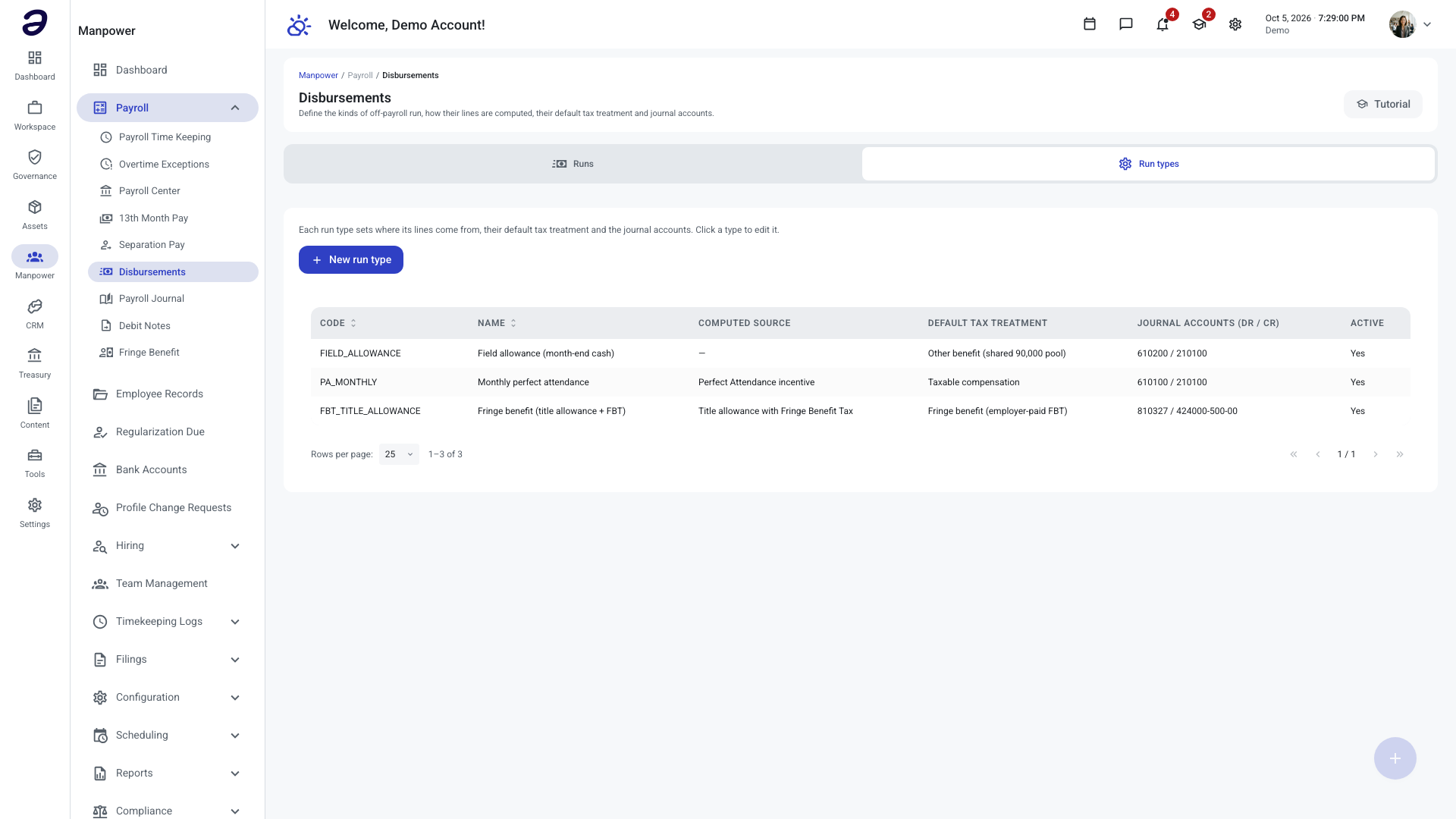This screenshot has height=819, width=1456.
Task: Open the Settings gear in left rail
Action: click(x=35, y=505)
